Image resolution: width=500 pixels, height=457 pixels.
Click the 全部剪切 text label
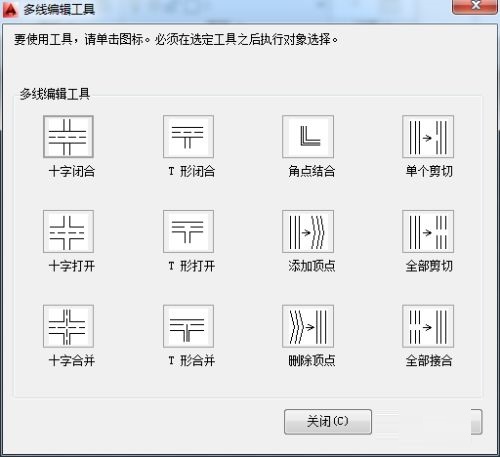(x=429, y=266)
